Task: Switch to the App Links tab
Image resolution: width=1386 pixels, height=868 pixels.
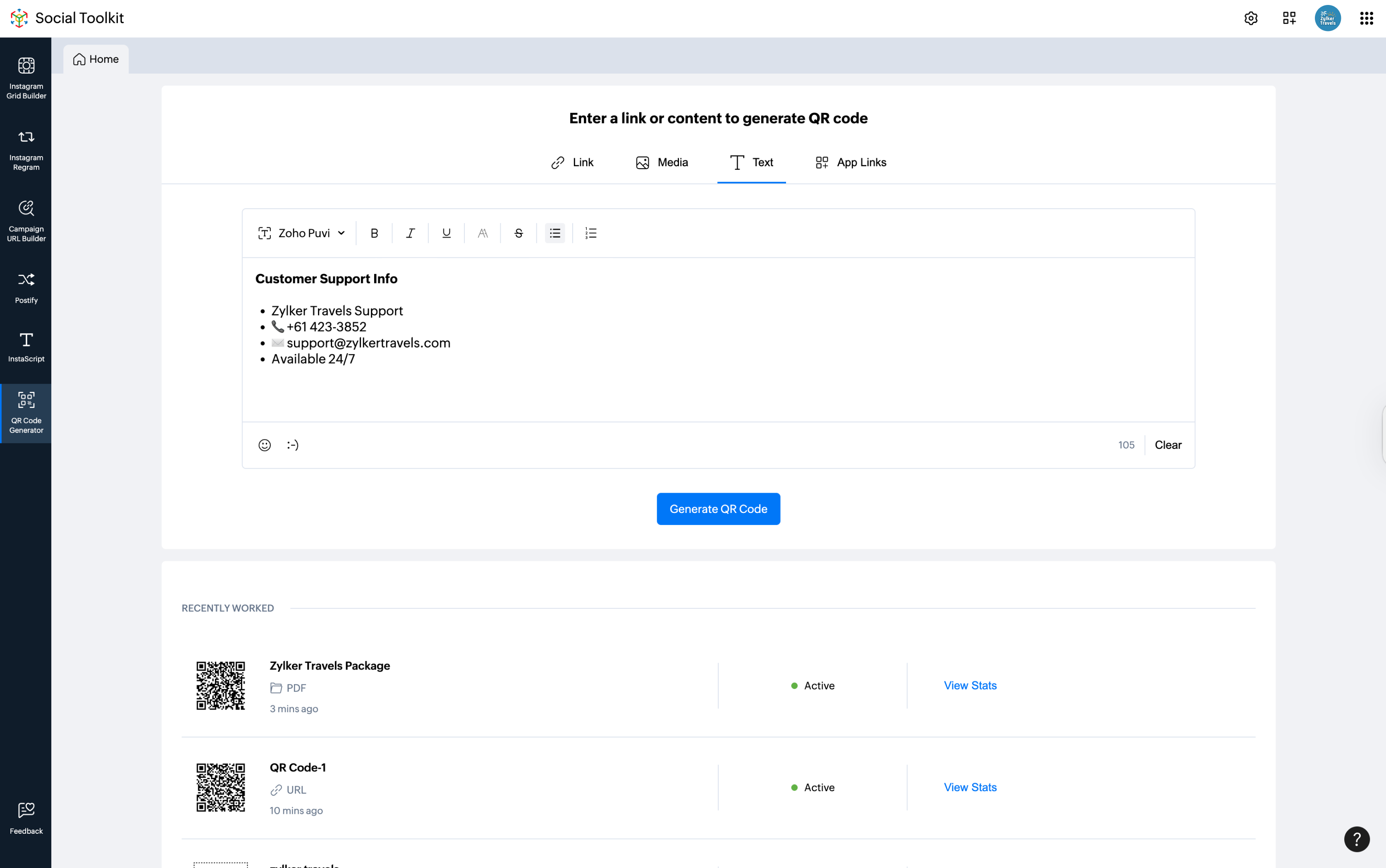Action: (850, 162)
